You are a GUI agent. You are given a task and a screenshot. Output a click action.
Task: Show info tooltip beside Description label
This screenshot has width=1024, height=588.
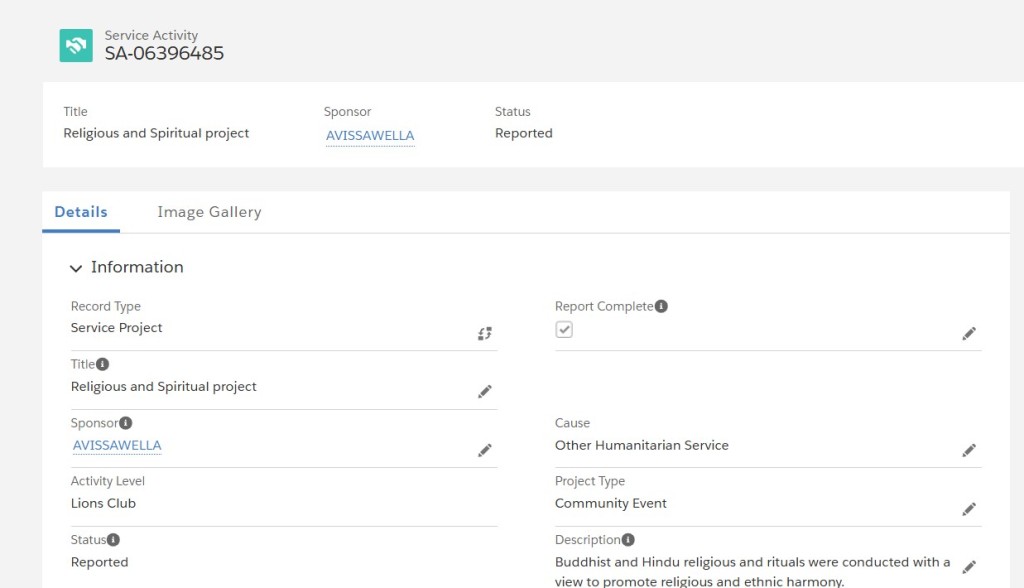tap(628, 540)
